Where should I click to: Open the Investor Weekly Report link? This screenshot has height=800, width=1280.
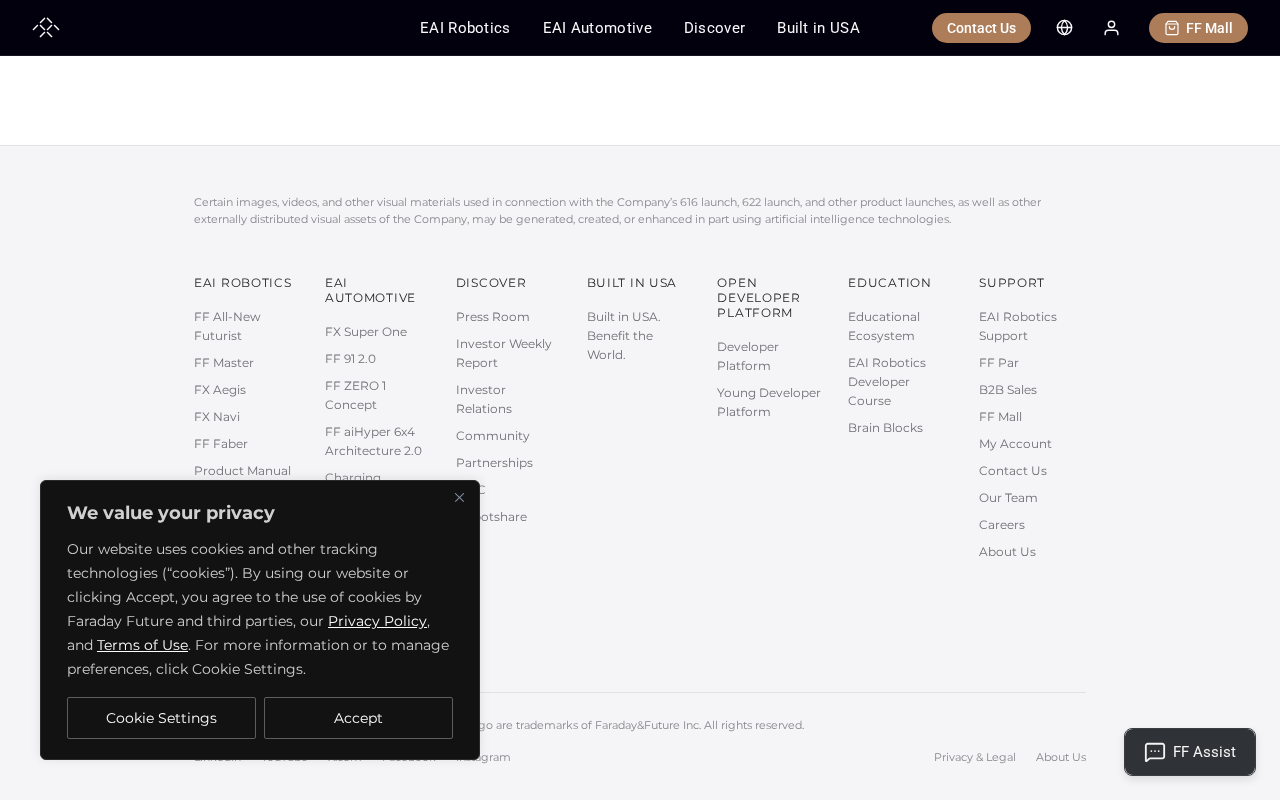504,353
